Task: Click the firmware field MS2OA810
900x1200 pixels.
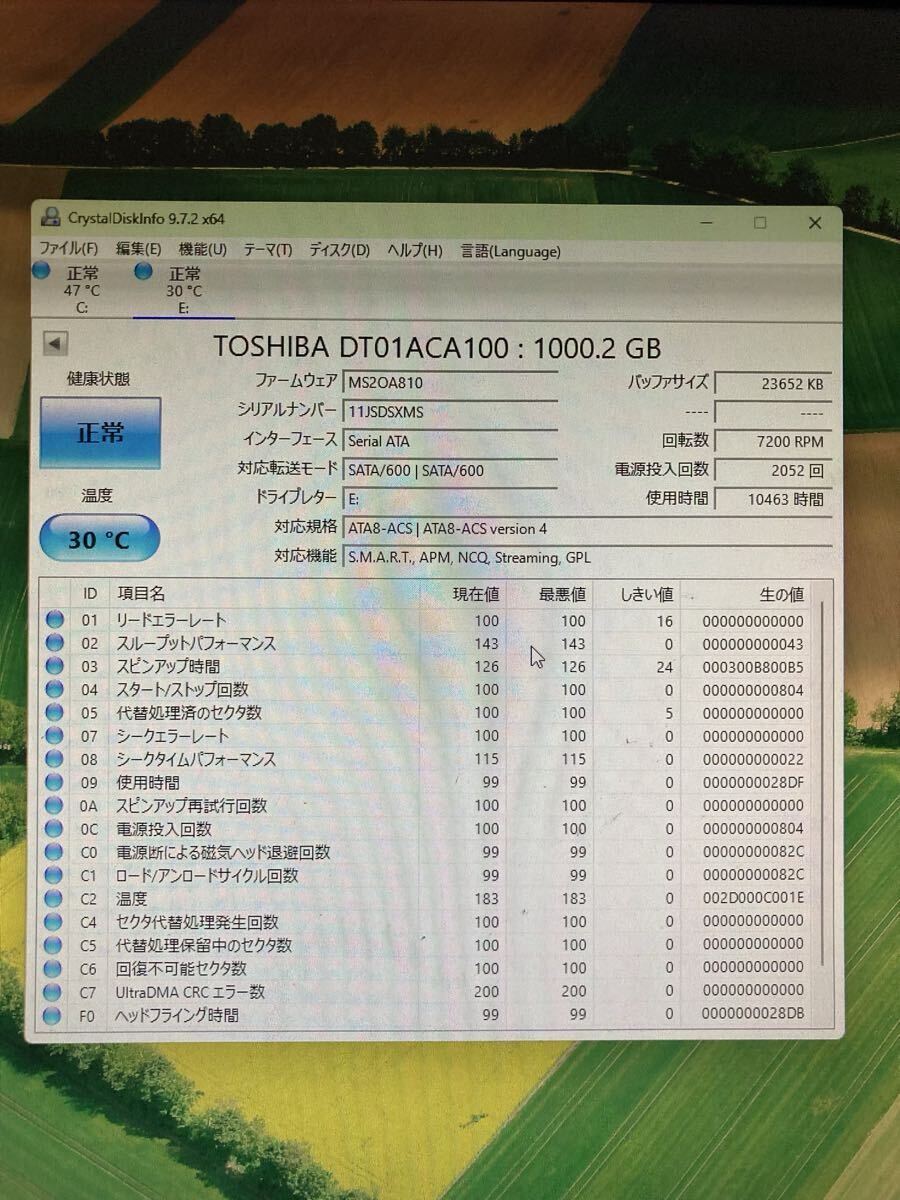Action: pos(450,382)
